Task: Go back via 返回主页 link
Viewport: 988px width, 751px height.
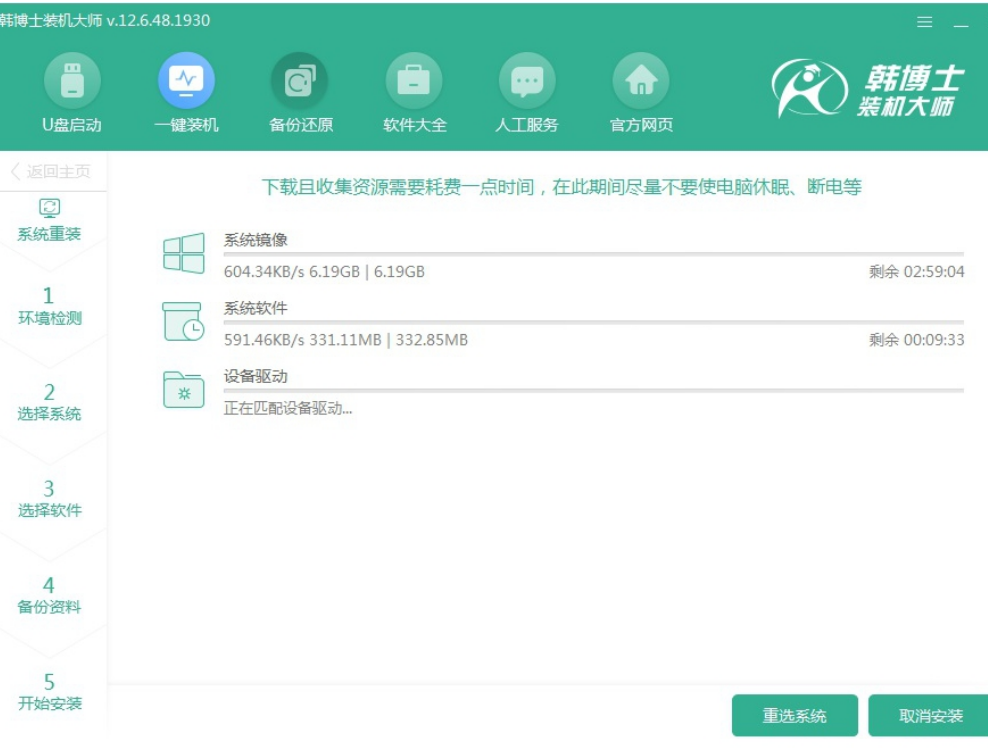Action: click(52, 172)
